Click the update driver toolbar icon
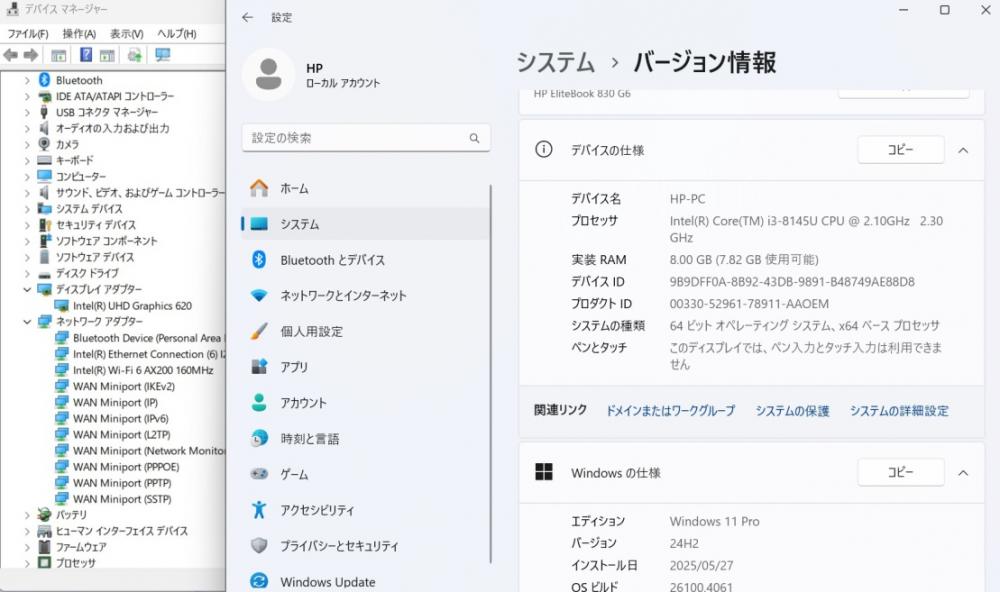The width and height of the screenshot is (1000, 592). pyautogui.click(x=135, y=56)
